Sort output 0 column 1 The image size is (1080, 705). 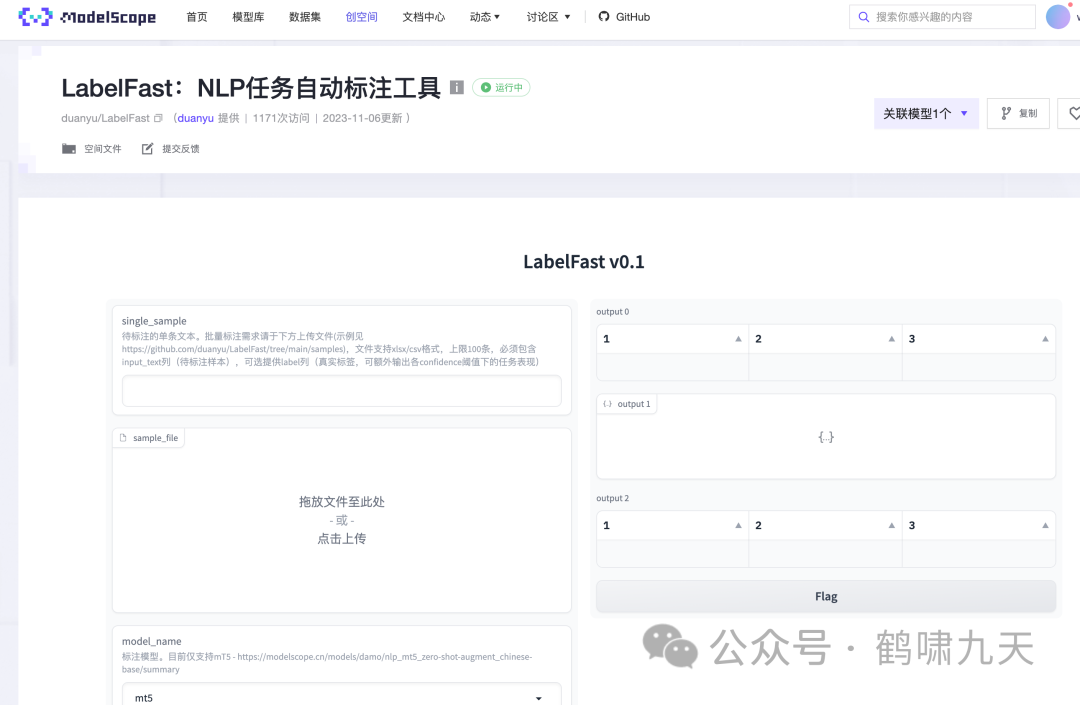738,339
